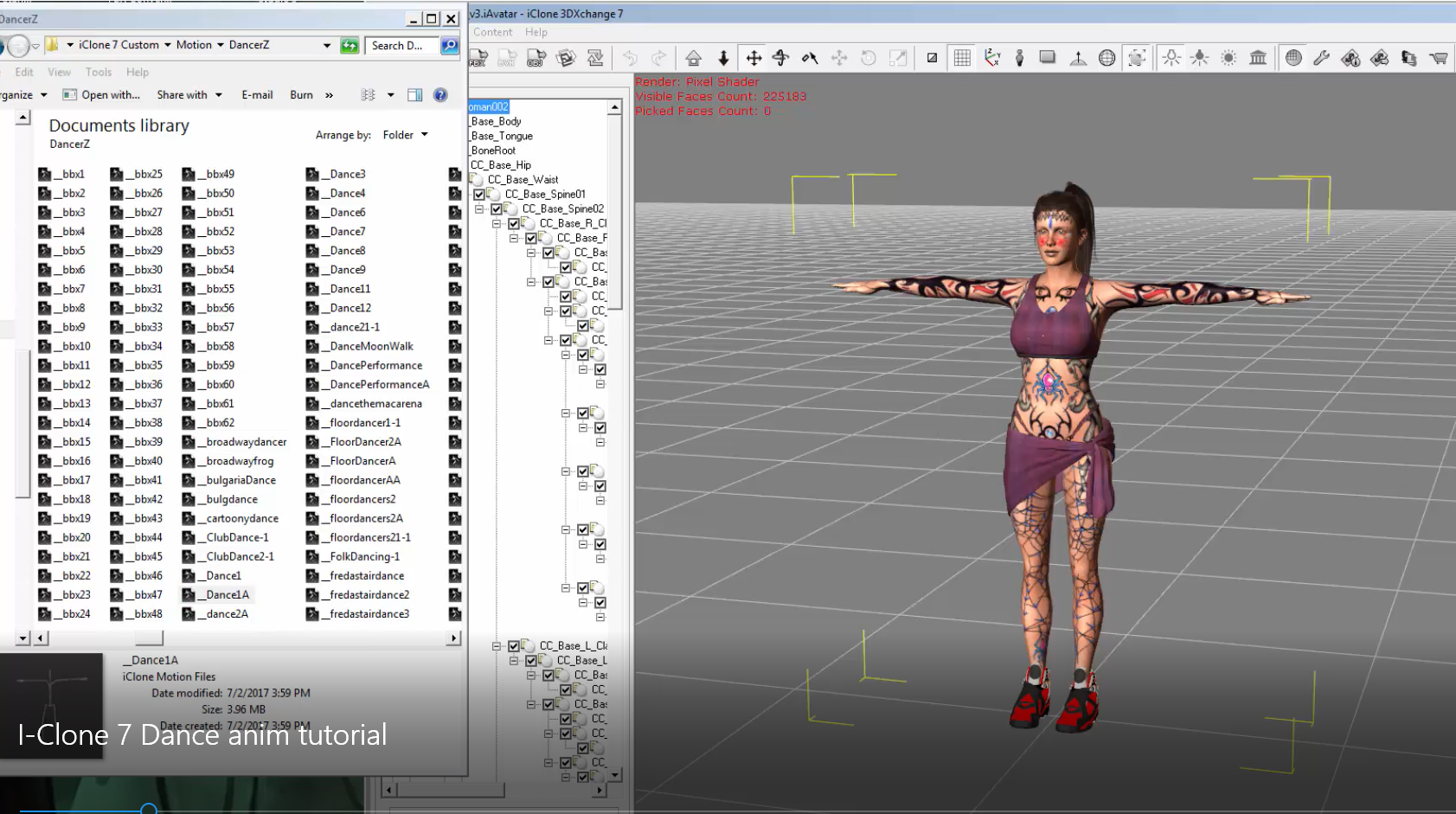Screen dimensions: 1456x814
Task: Open the change view options dropdown arrow
Action: click(x=390, y=95)
